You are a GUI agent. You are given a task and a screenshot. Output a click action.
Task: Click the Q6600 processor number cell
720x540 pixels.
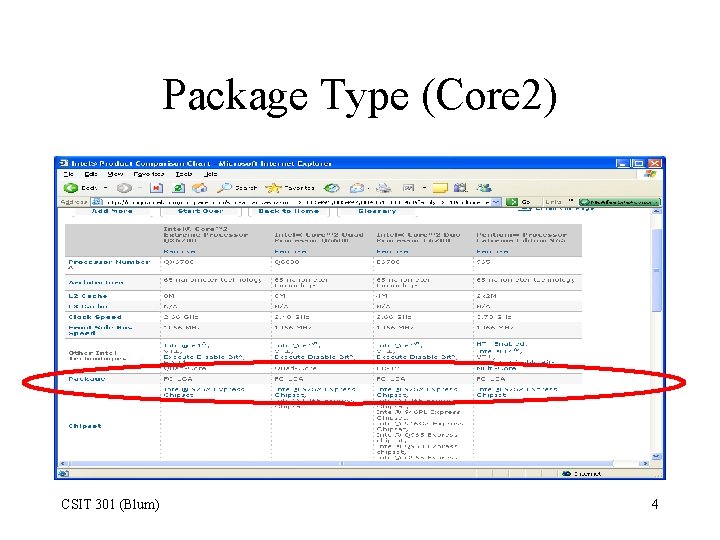pos(287,262)
